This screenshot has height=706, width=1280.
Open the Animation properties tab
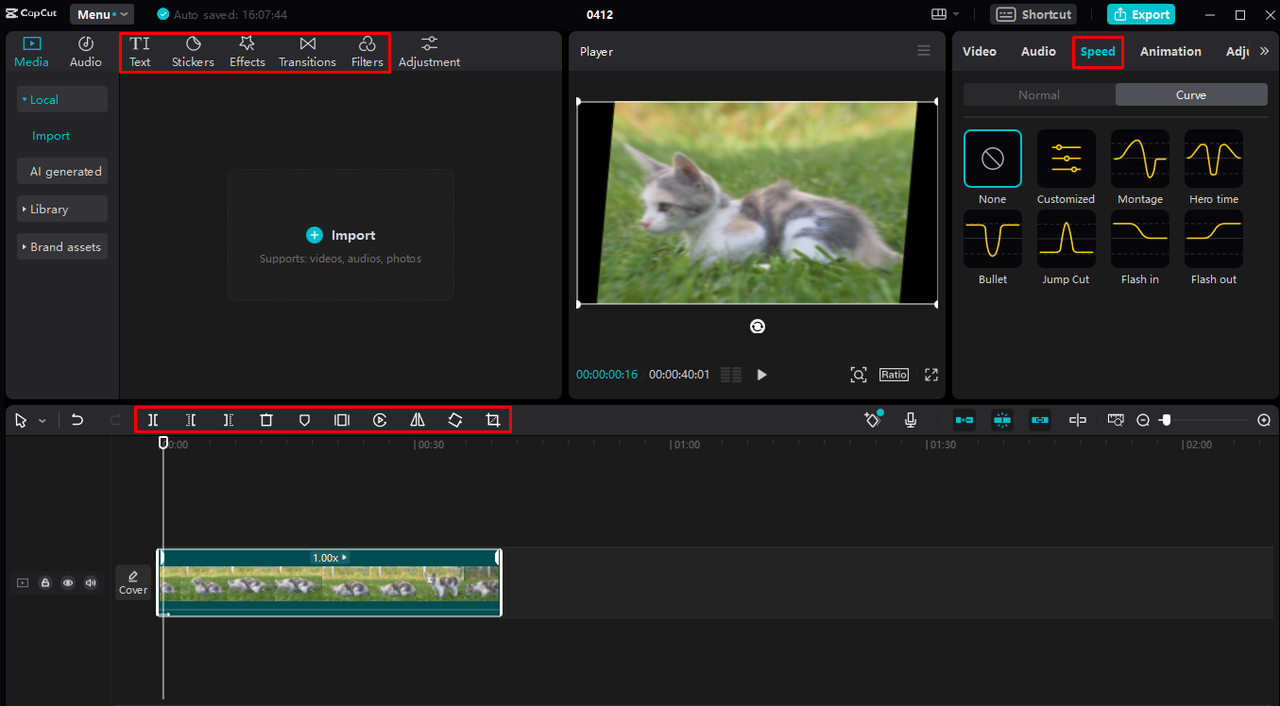pyautogui.click(x=1171, y=51)
